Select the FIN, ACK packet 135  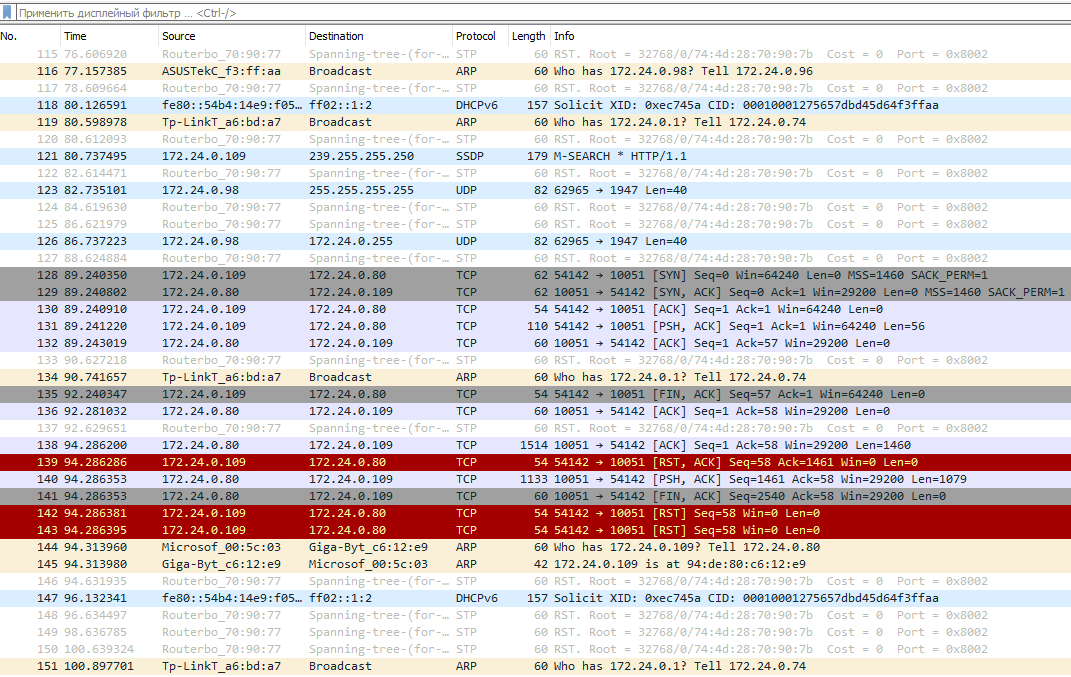pos(400,394)
